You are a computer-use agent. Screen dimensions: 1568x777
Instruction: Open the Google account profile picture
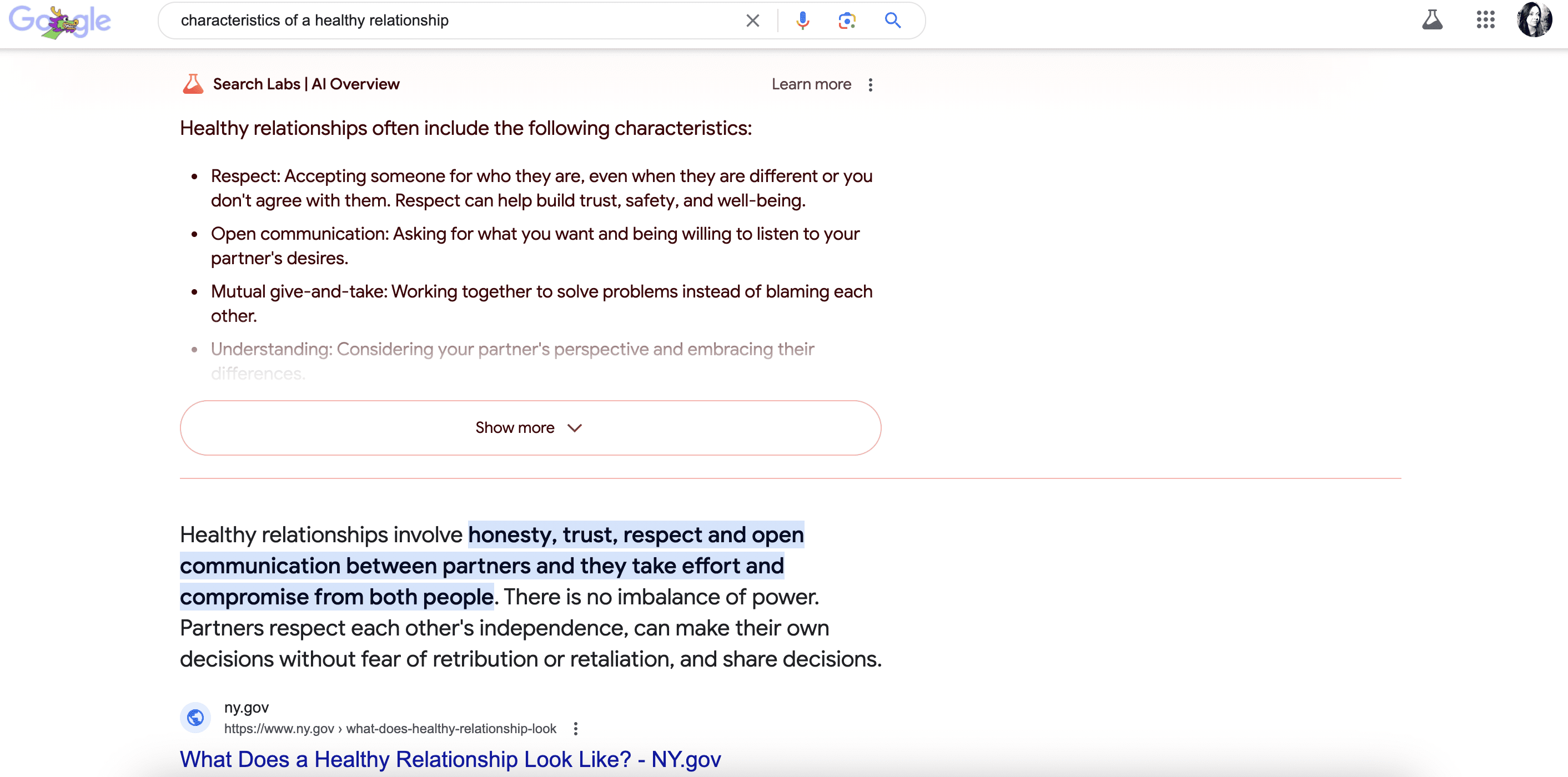[x=1535, y=19]
